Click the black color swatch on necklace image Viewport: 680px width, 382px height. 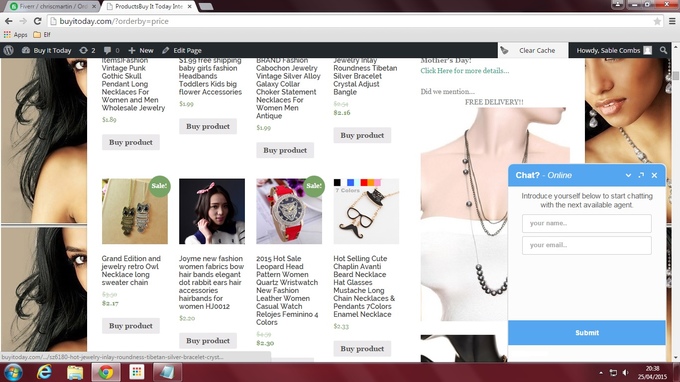pos(337,183)
